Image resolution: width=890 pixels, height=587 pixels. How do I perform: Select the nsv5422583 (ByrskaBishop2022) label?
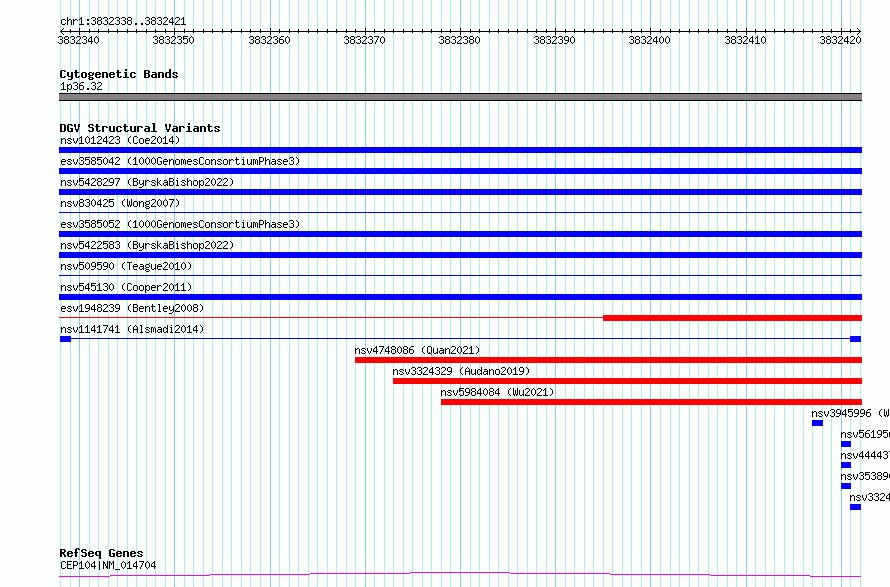click(x=147, y=245)
